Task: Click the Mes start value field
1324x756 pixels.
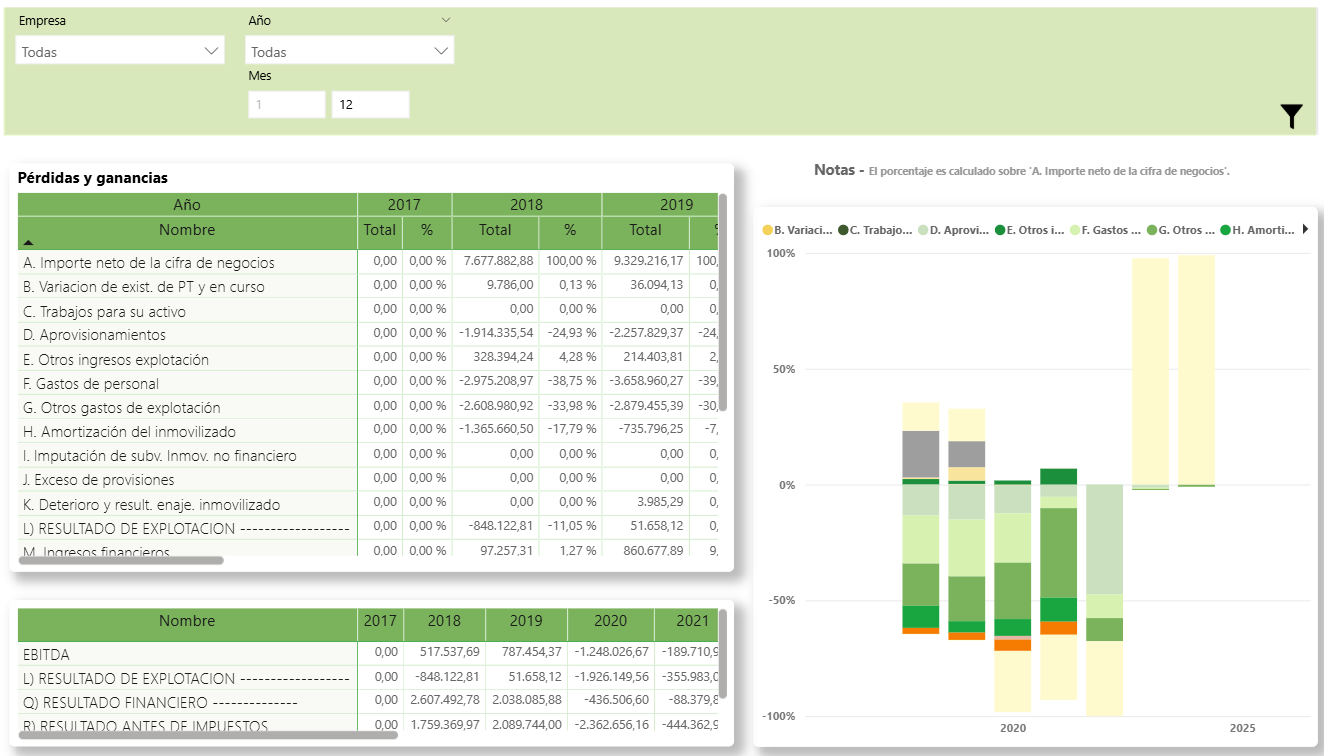Action: pos(286,104)
